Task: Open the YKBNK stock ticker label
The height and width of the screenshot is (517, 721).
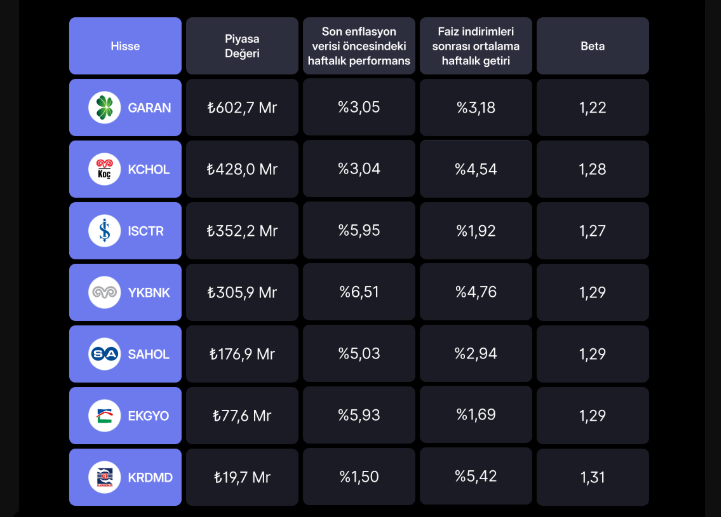Action: pos(149,293)
